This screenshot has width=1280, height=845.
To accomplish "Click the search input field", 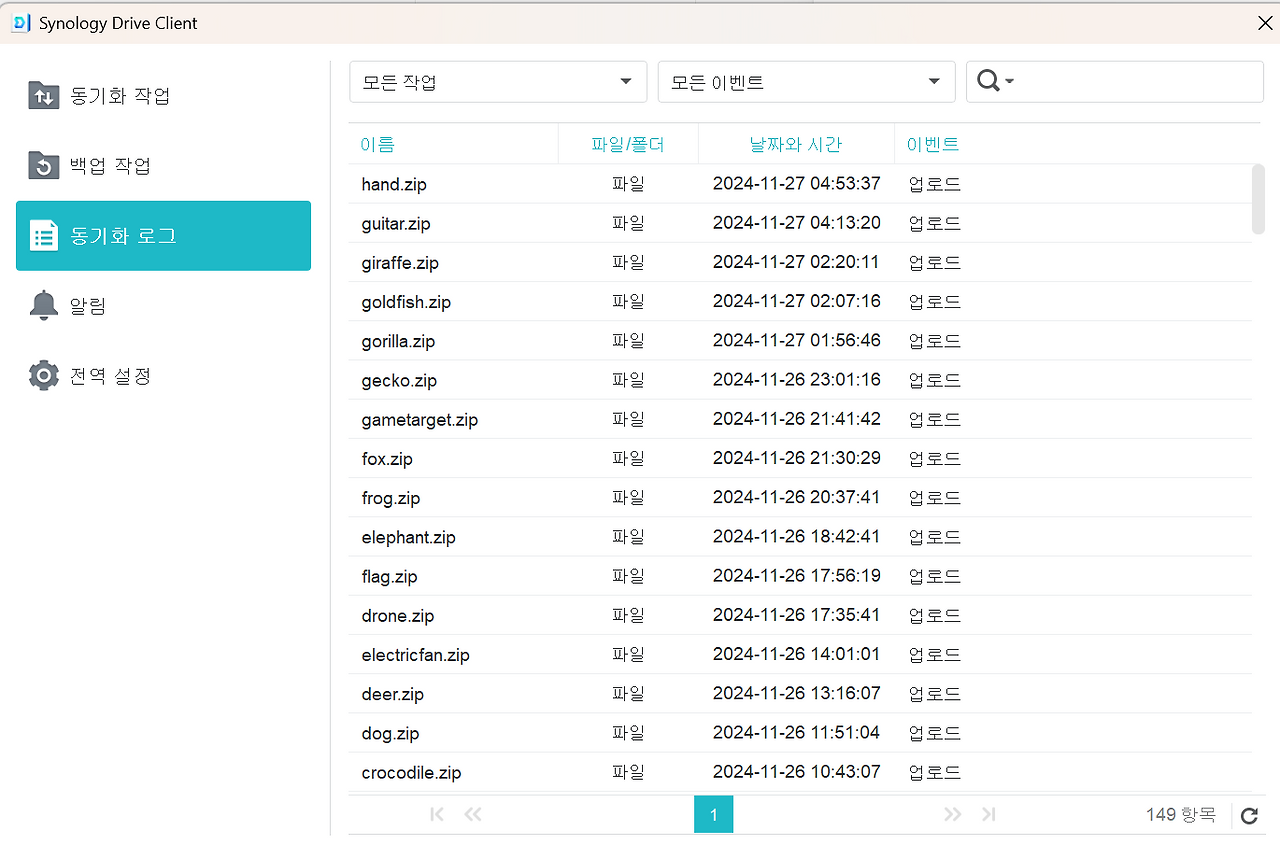I will [x=1115, y=82].
